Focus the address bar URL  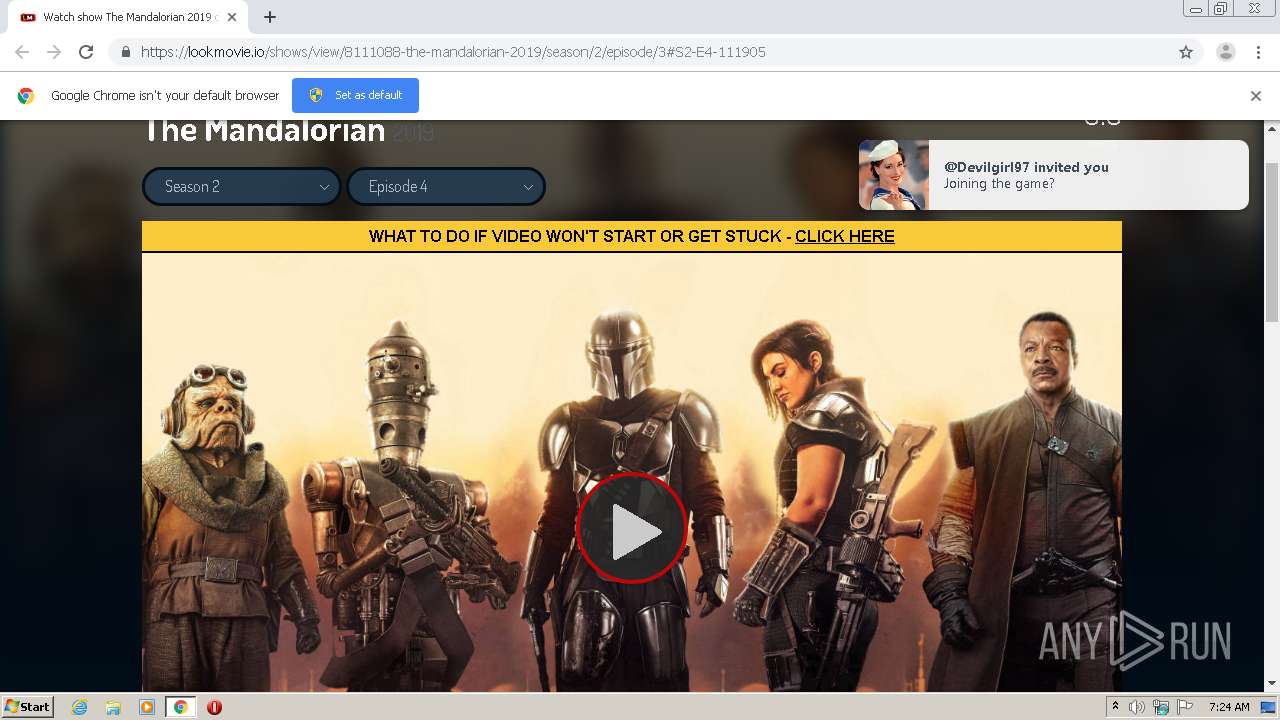453,52
